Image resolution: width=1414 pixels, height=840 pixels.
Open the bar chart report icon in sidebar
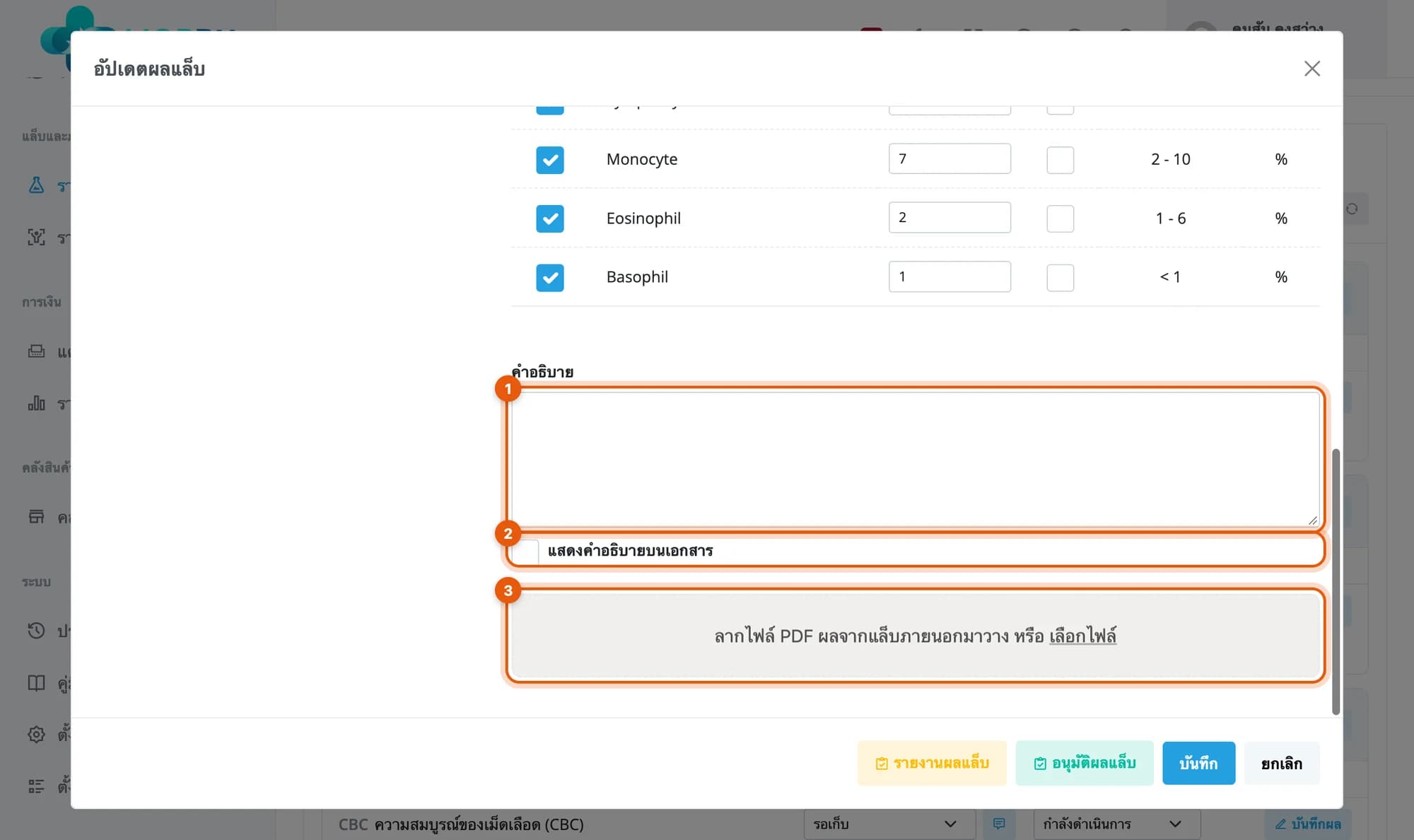(36, 403)
